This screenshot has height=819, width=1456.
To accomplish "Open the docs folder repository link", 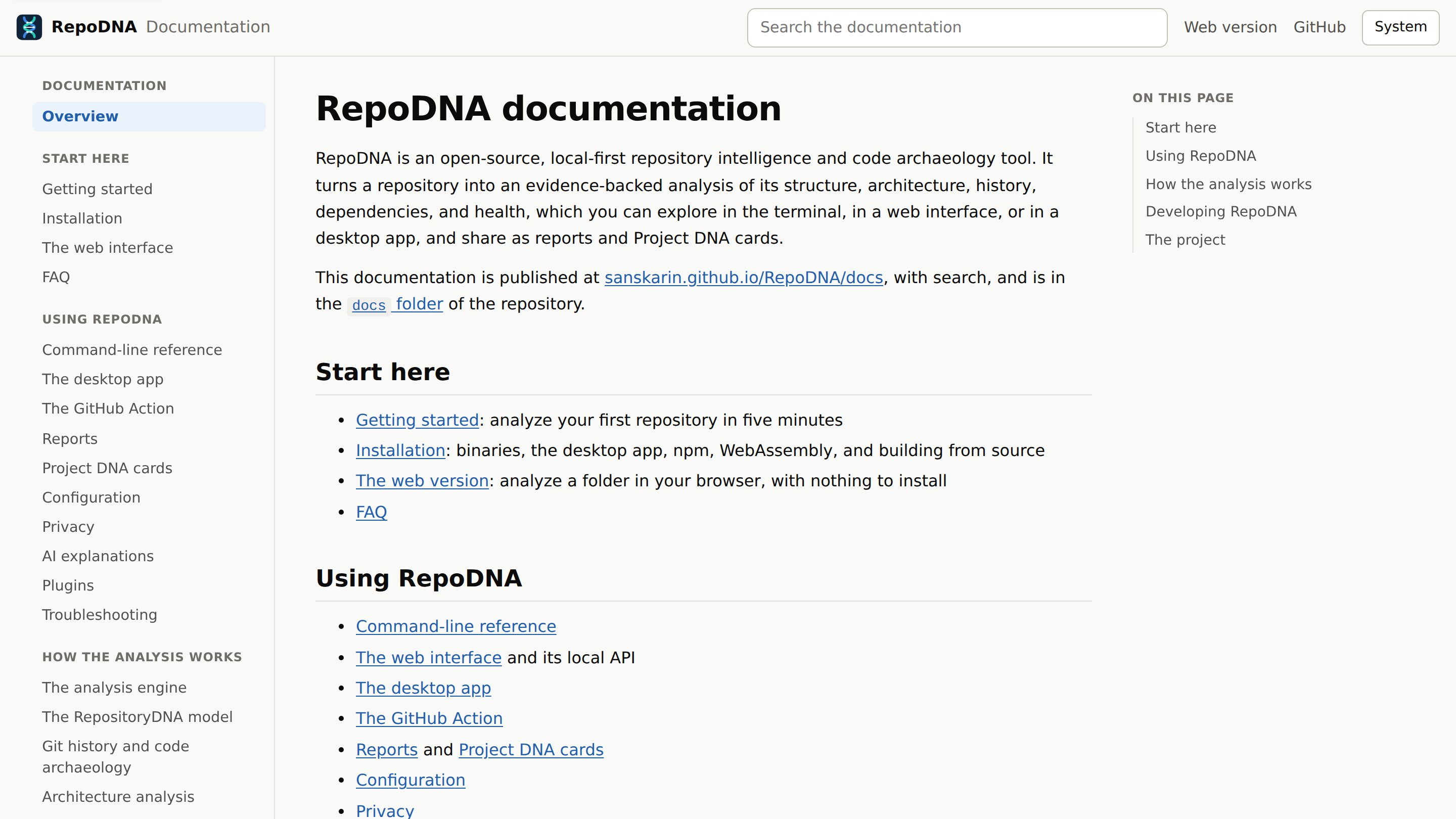I will [x=395, y=304].
